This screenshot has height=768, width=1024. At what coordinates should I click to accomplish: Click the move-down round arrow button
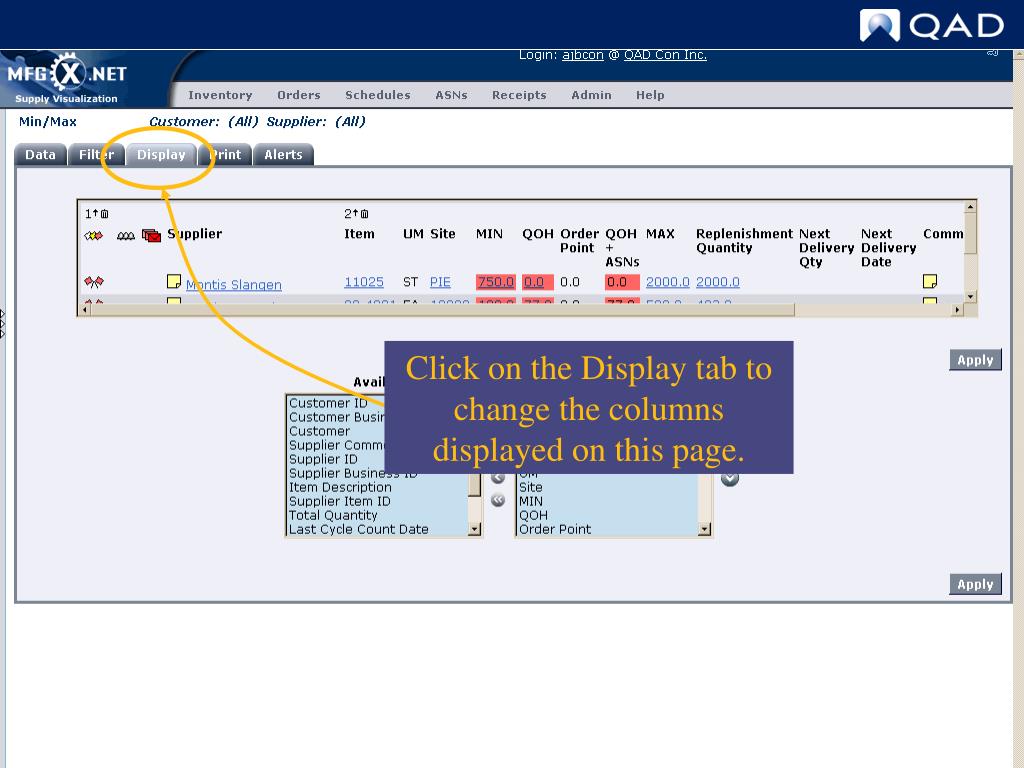[x=729, y=479]
